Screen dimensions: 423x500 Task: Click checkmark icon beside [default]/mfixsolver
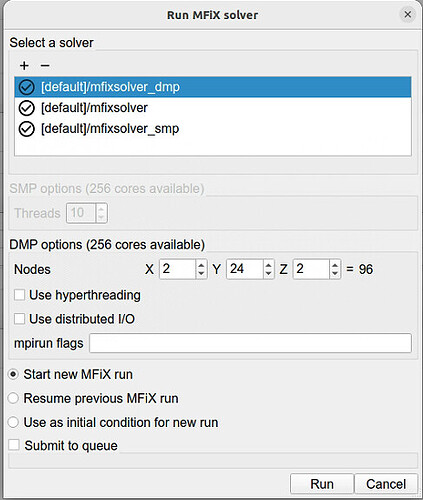pyautogui.click(x=27, y=108)
